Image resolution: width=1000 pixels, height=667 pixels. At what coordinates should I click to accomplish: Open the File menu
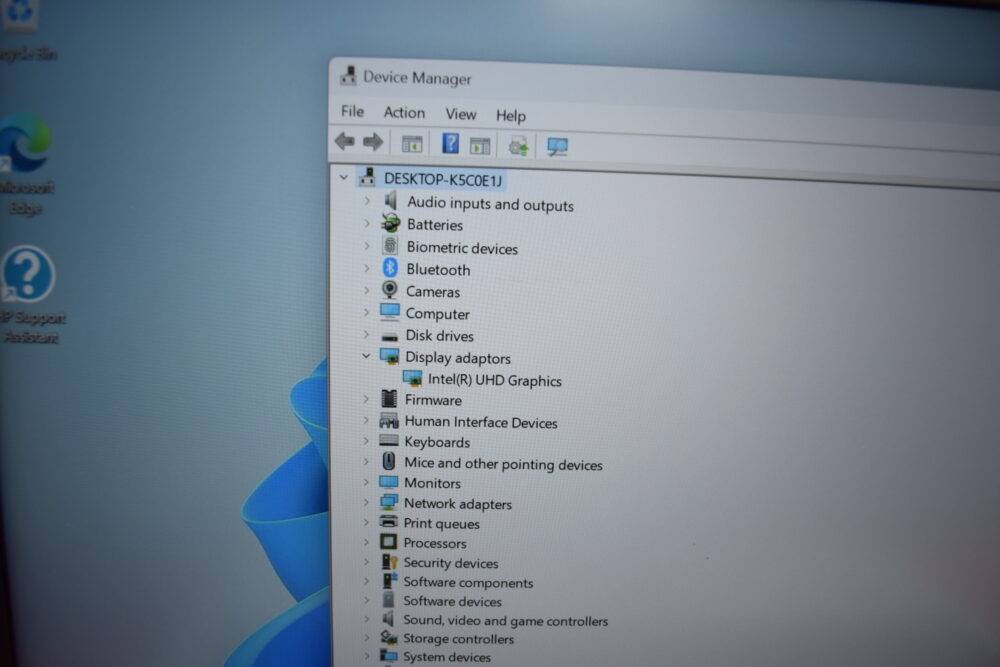pos(352,111)
